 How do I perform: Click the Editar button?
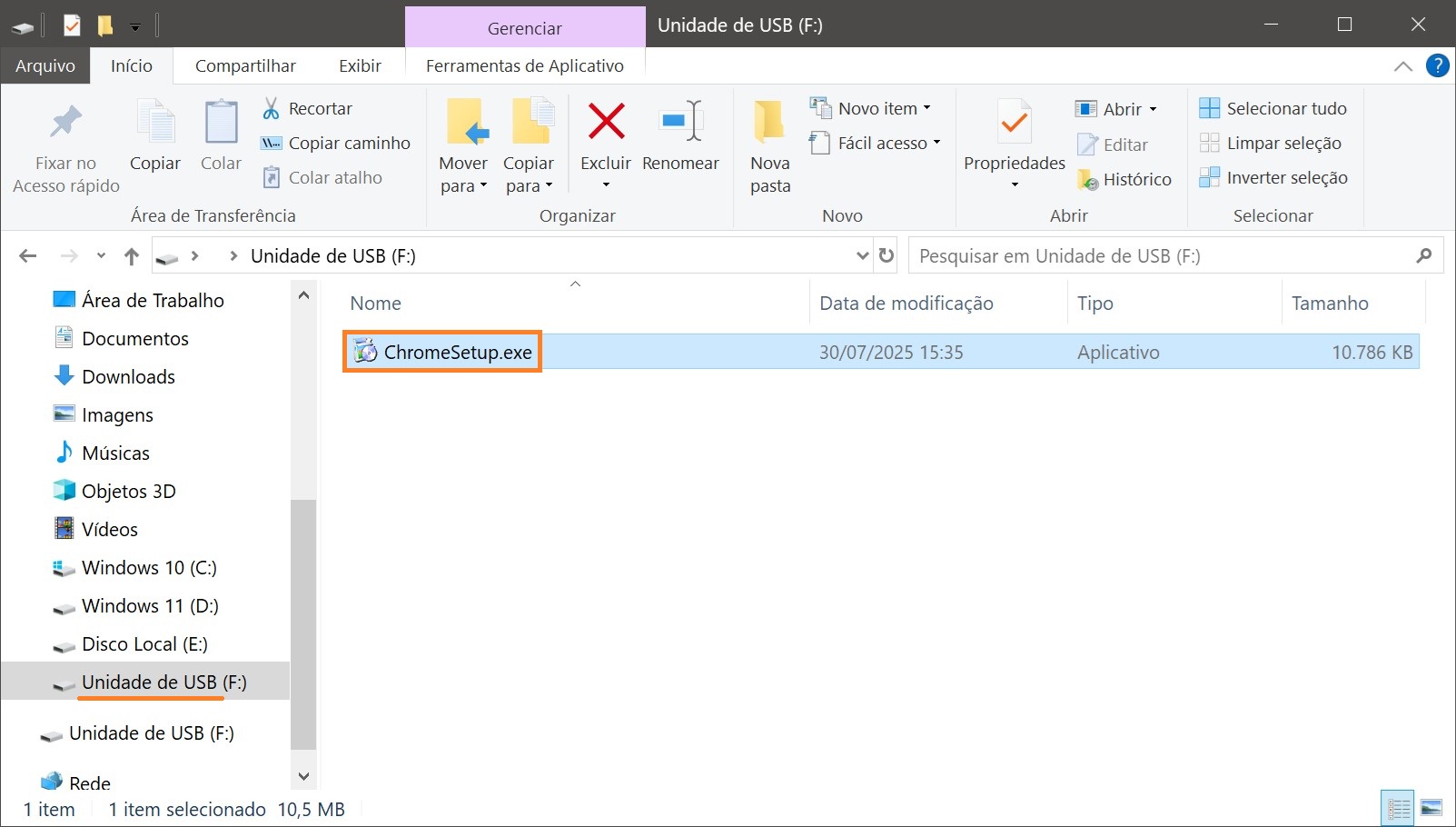[x=1112, y=144]
